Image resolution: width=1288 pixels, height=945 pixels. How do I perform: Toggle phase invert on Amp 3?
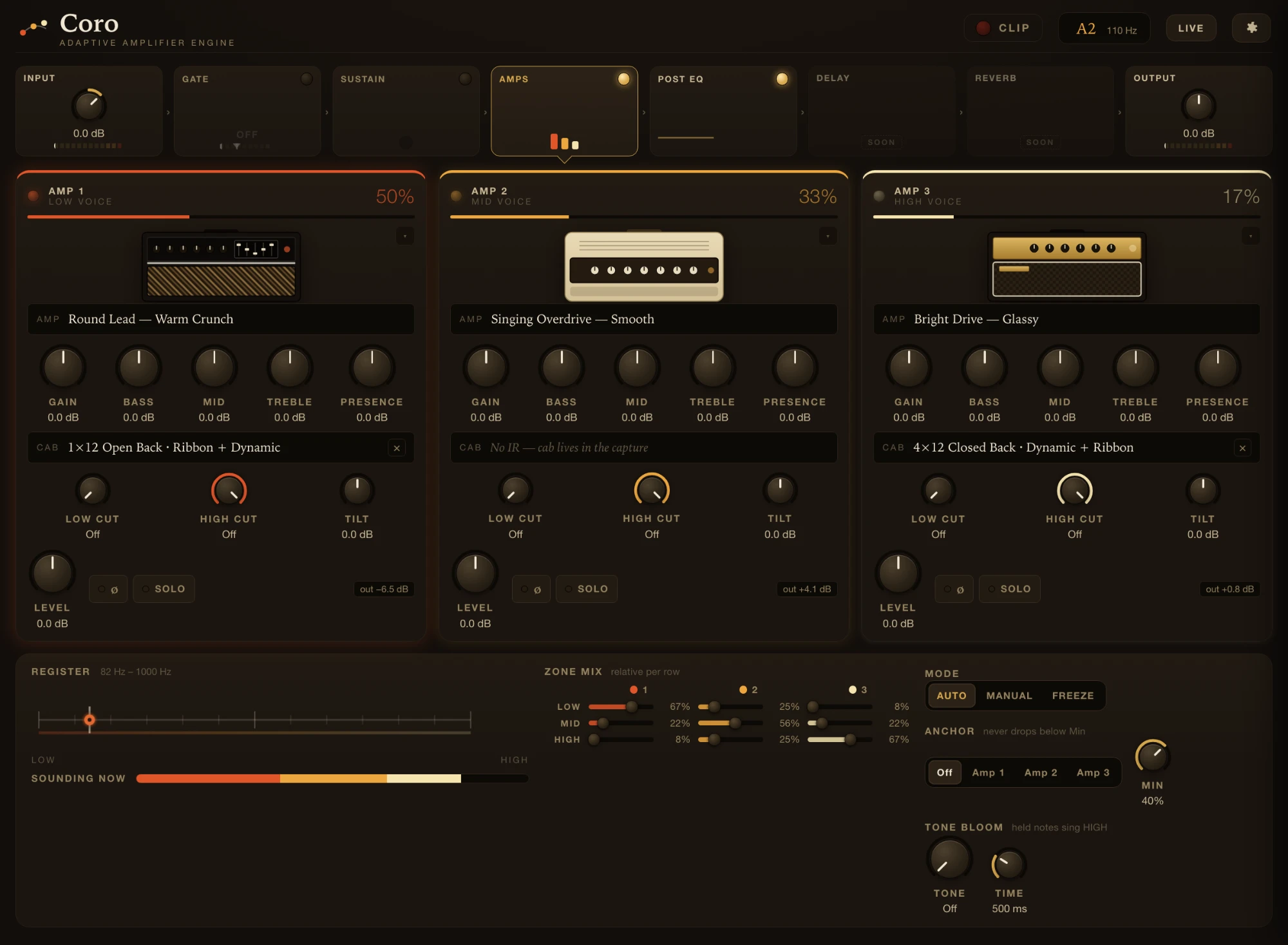pos(954,589)
